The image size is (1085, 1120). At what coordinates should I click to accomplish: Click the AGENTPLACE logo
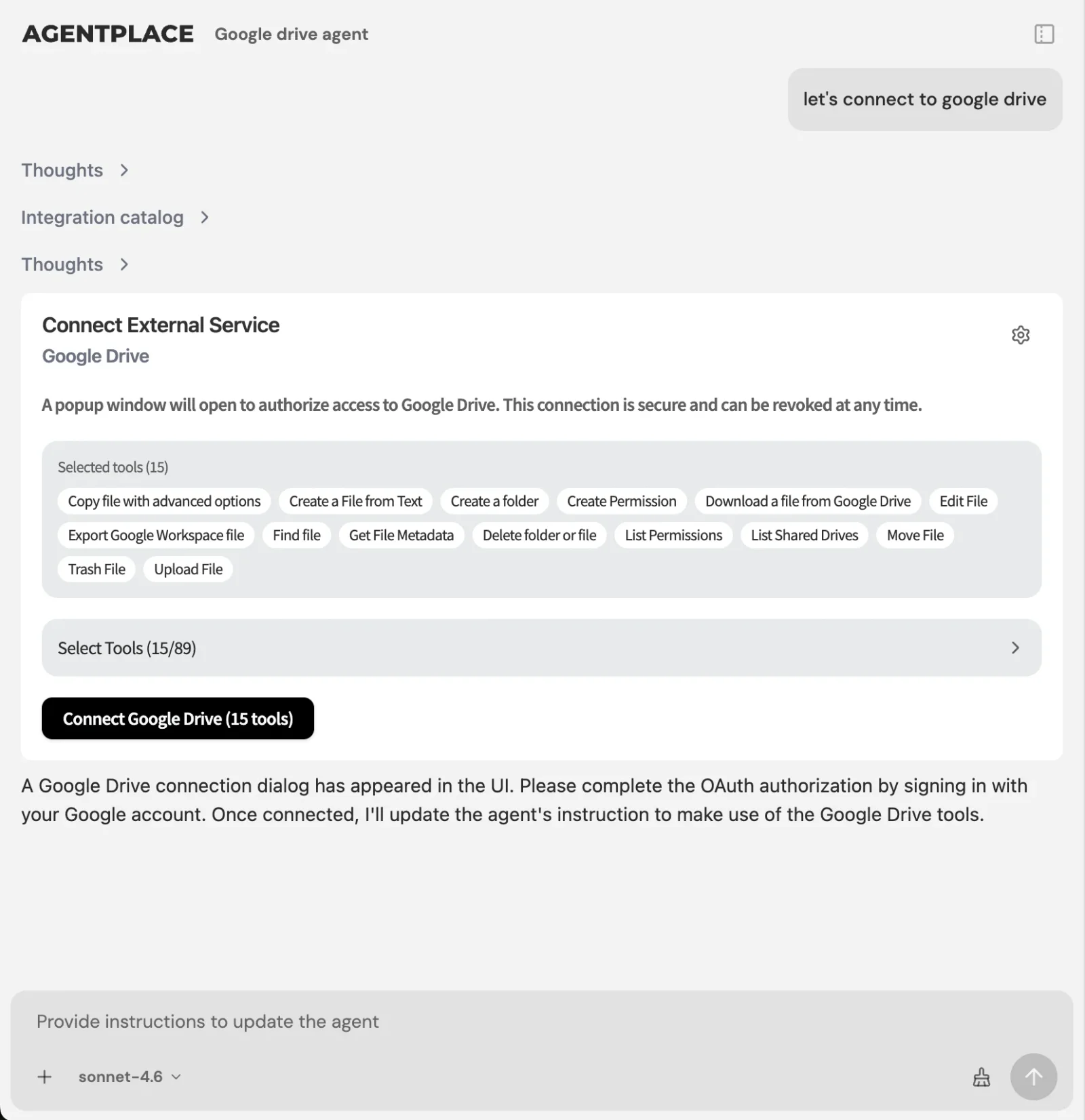click(x=108, y=34)
